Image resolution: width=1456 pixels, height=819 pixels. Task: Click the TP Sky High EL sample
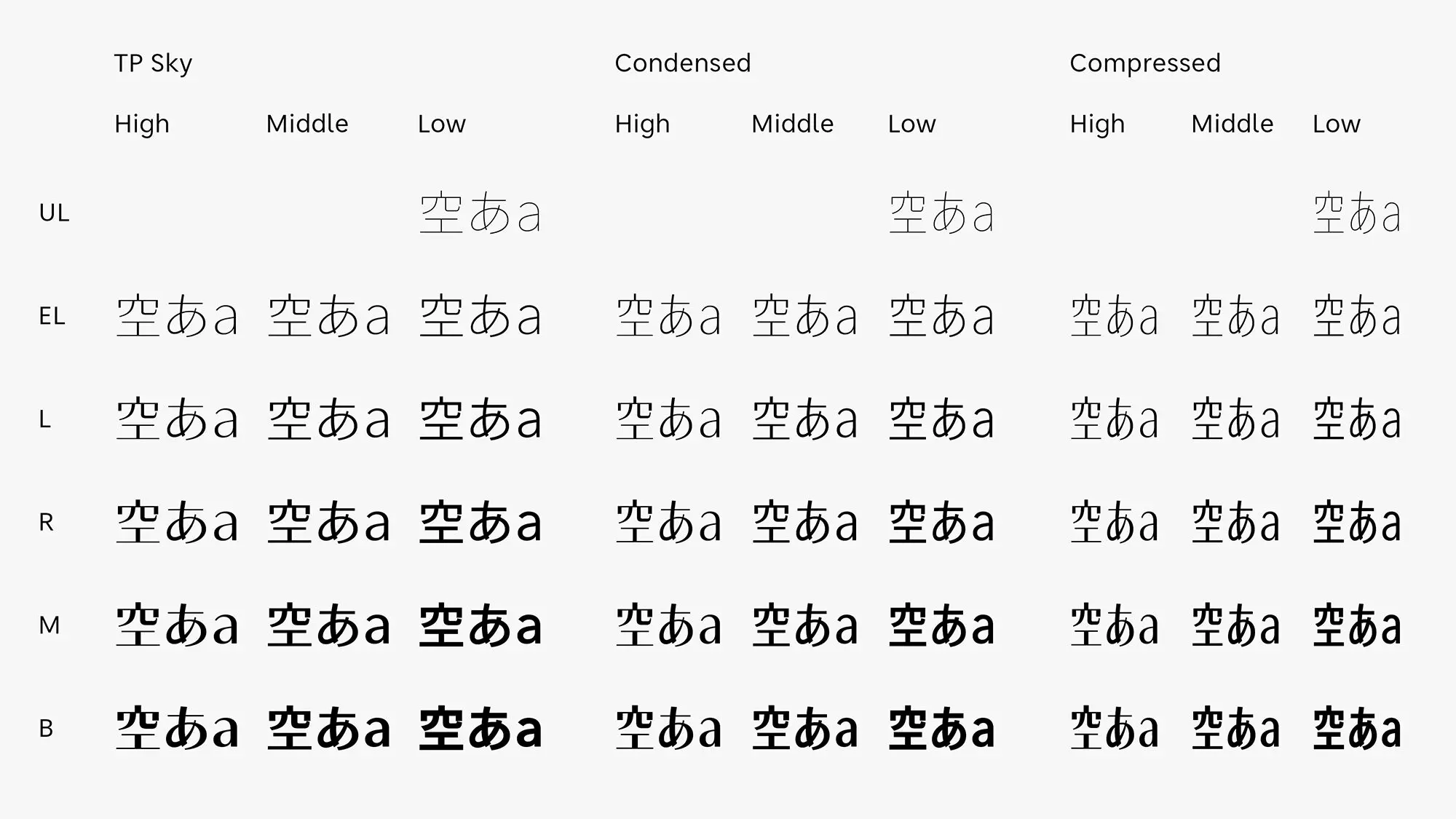click(177, 317)
